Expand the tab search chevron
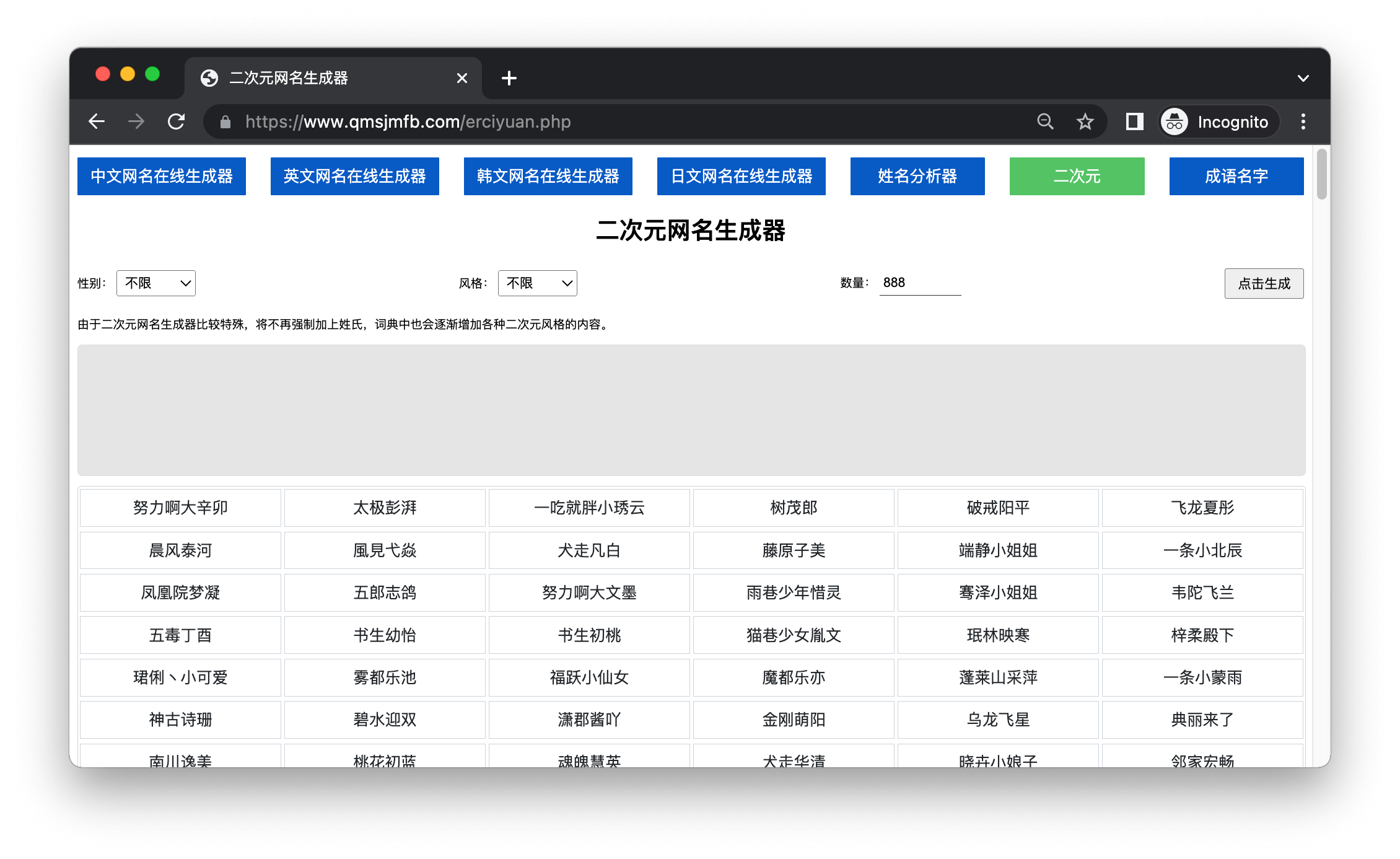The width and height of the screenshot is (1400, 859). tap(1303, 78)
